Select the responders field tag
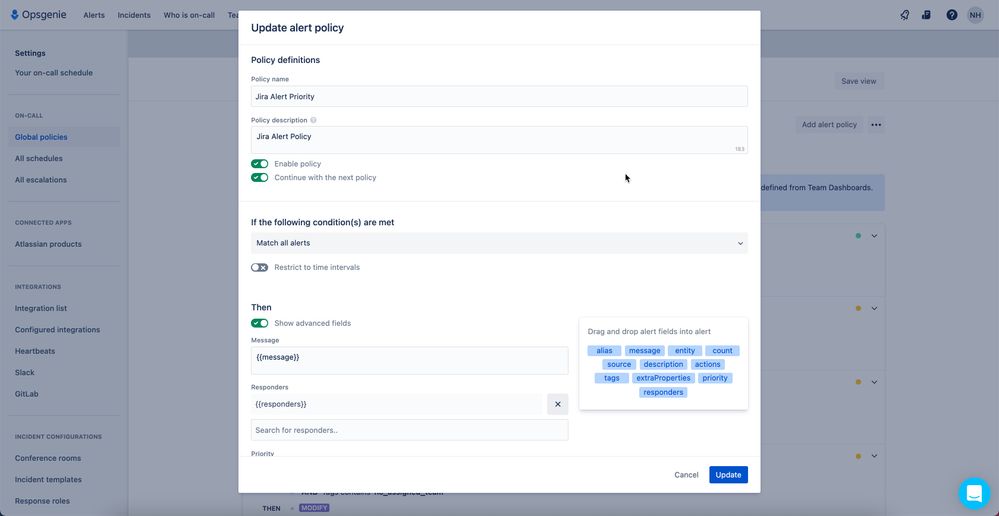Image resolution: width=999 pixels, height=516 pixels. pyautogui.click(x=663, y=392)
